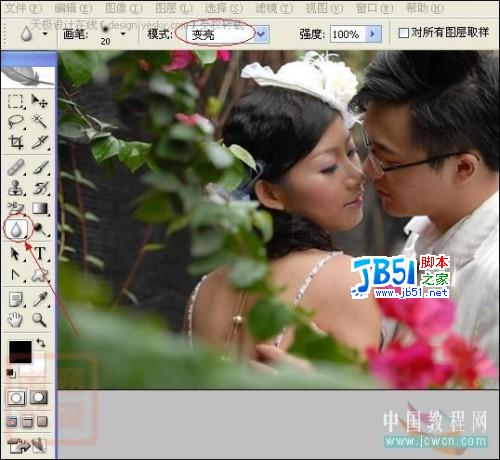The image size is (500, 460).
Task: Open the 图层(L) menu
Action: [x=174, y=8]
